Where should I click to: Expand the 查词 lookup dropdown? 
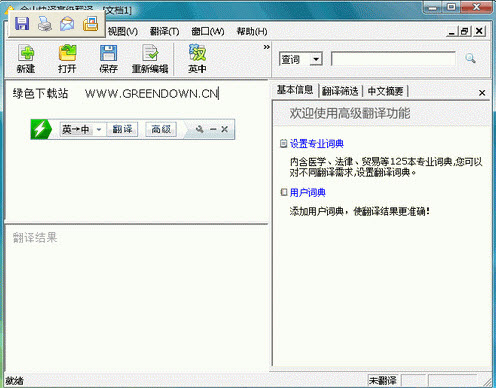316,59
